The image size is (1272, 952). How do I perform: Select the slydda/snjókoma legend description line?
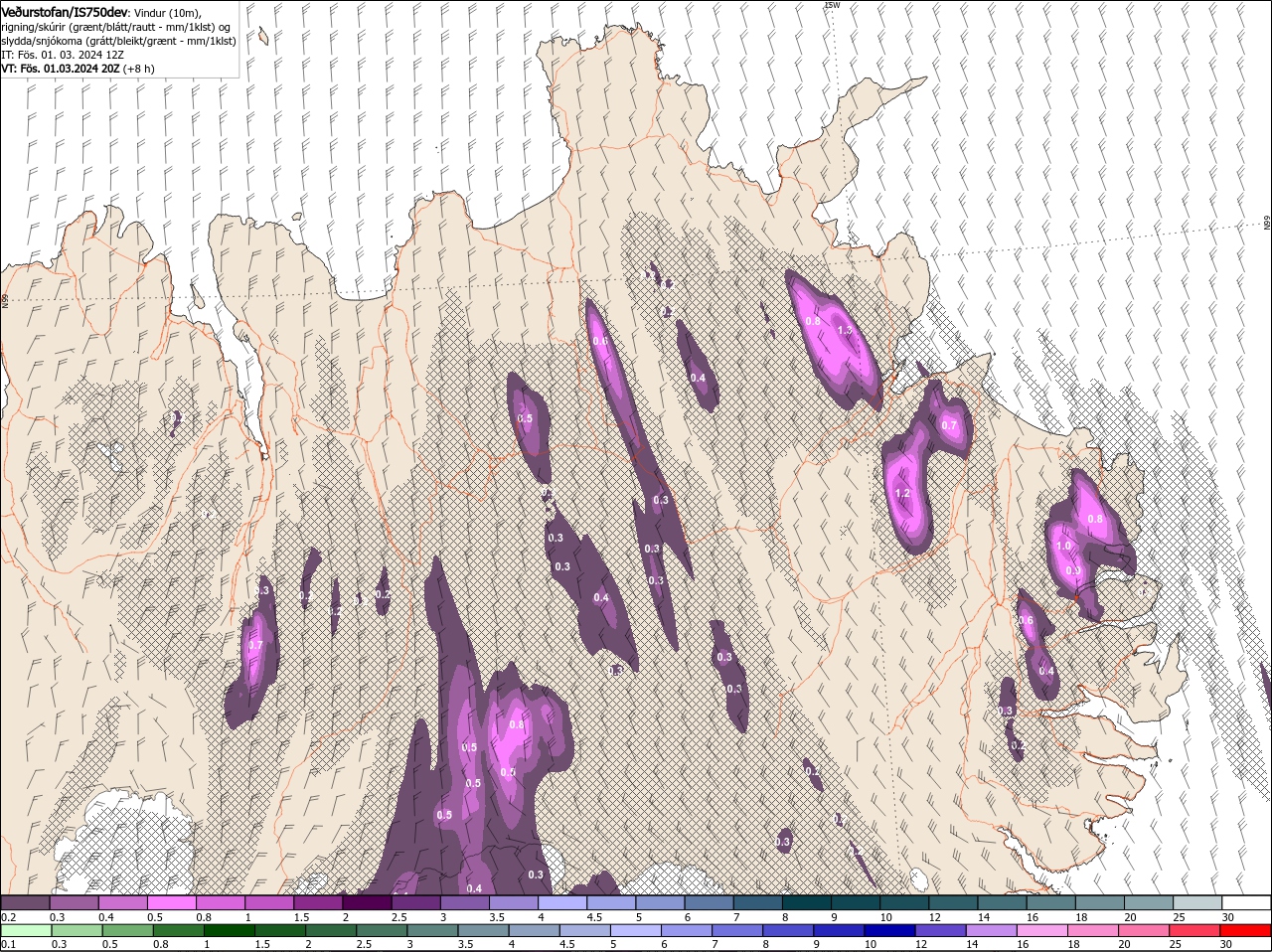(x=118, y=41)
